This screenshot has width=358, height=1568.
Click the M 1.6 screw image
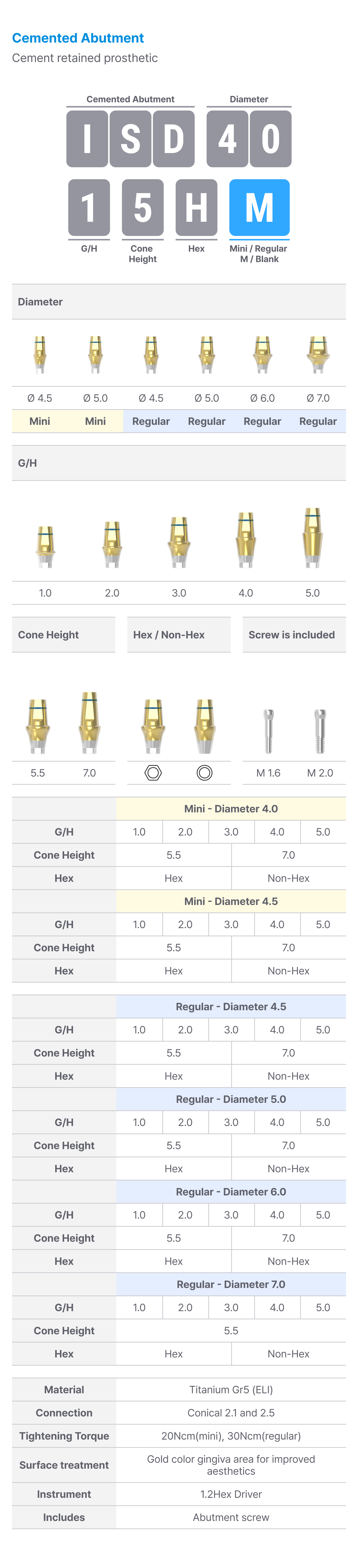[x=268, y=731]
